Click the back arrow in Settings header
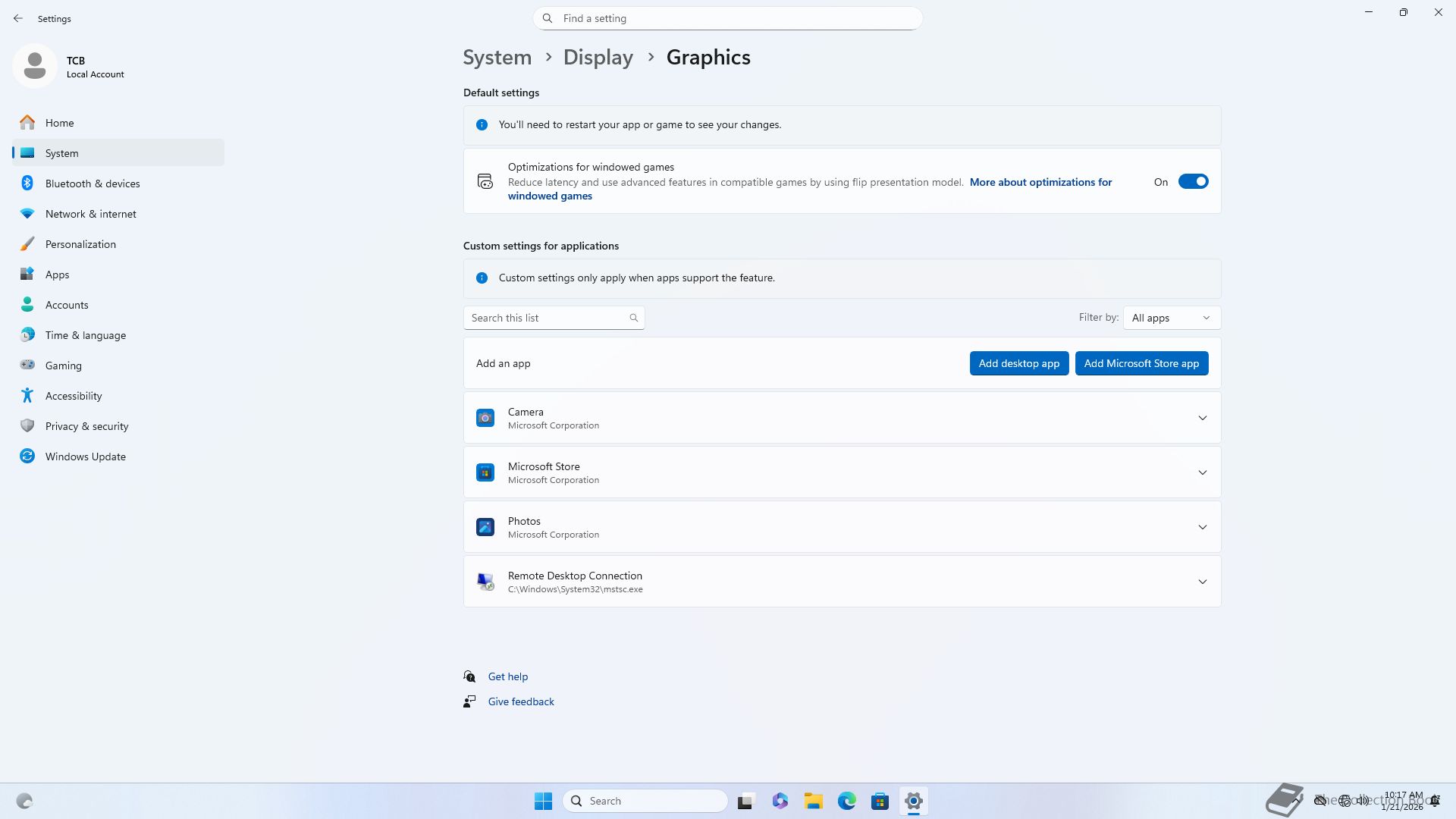The image size is (1456, 819). point(18,18)
